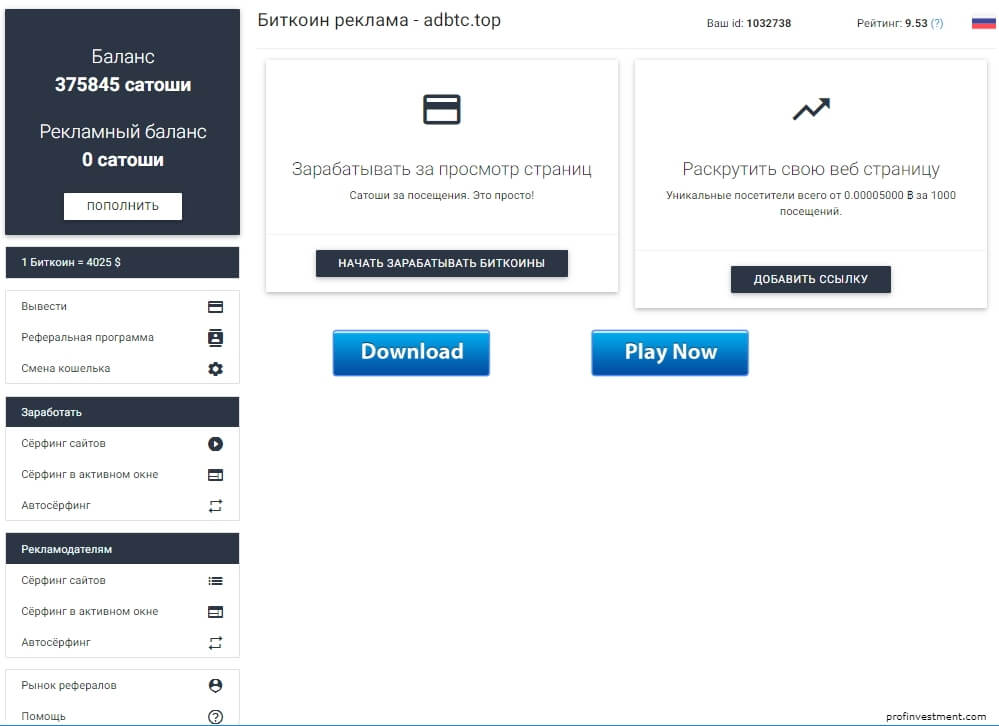Click the question mark icon beside Помощь

[x=215, y=716]
